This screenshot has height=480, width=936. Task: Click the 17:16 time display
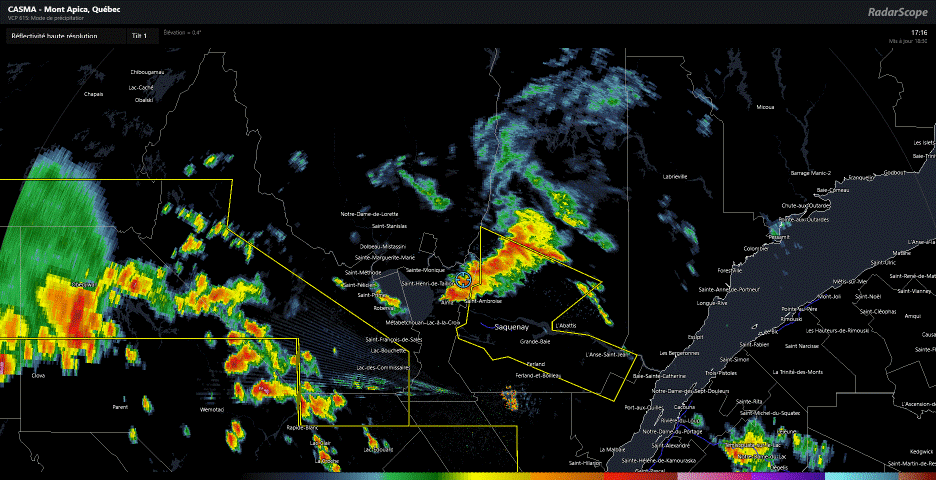click(x=919, y=32)
